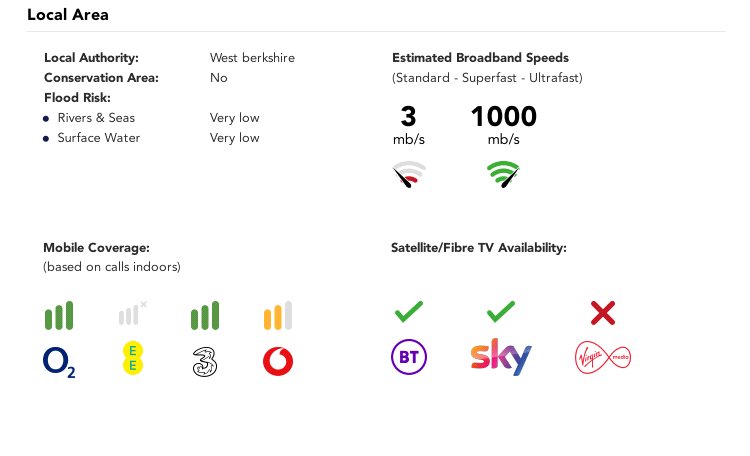This screenshot has width=750, height=456.
Task: Click the 1000 mb/s speed value
Action: (x=504, y=124)
